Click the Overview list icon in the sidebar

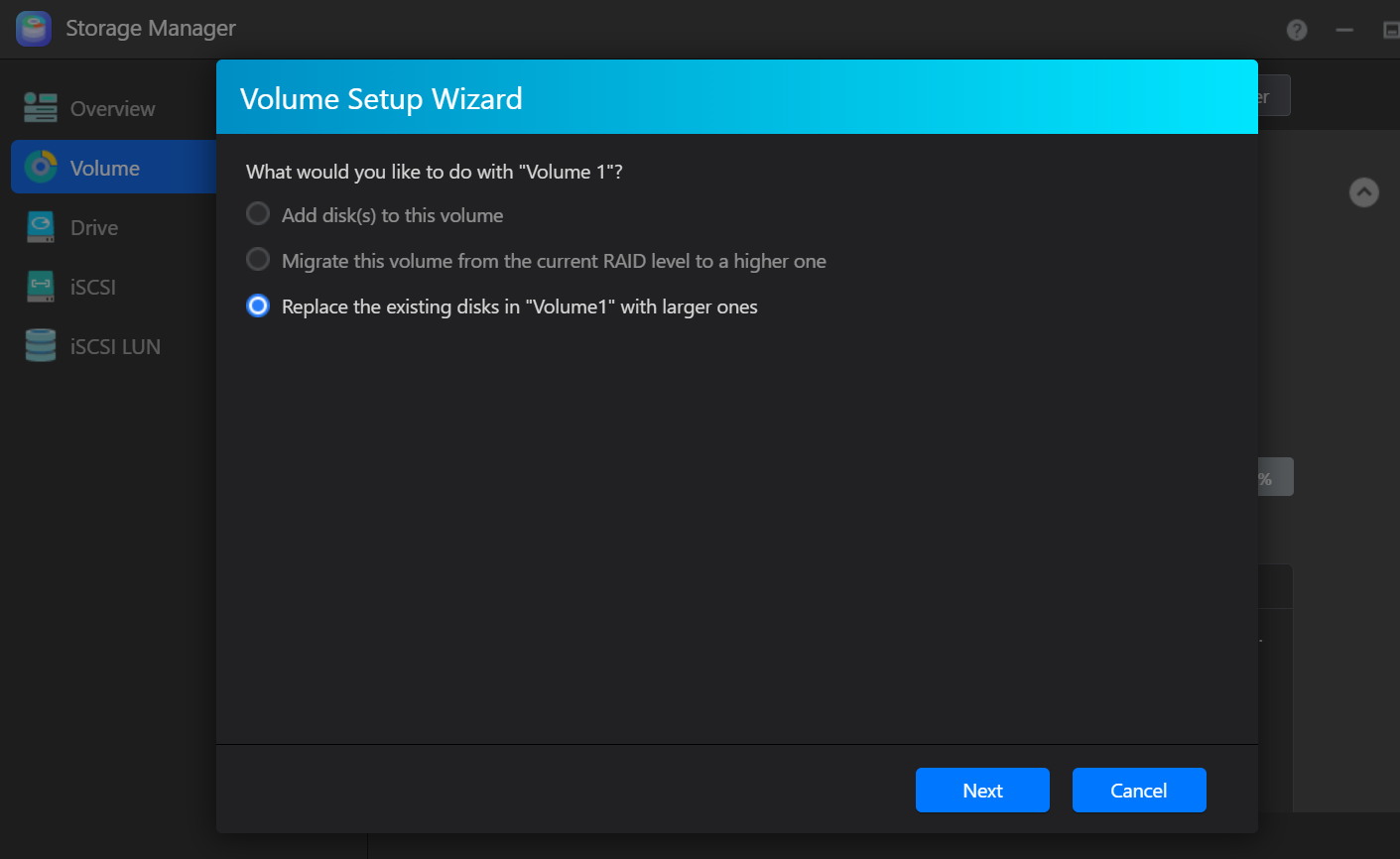click(x=40, y=108)
